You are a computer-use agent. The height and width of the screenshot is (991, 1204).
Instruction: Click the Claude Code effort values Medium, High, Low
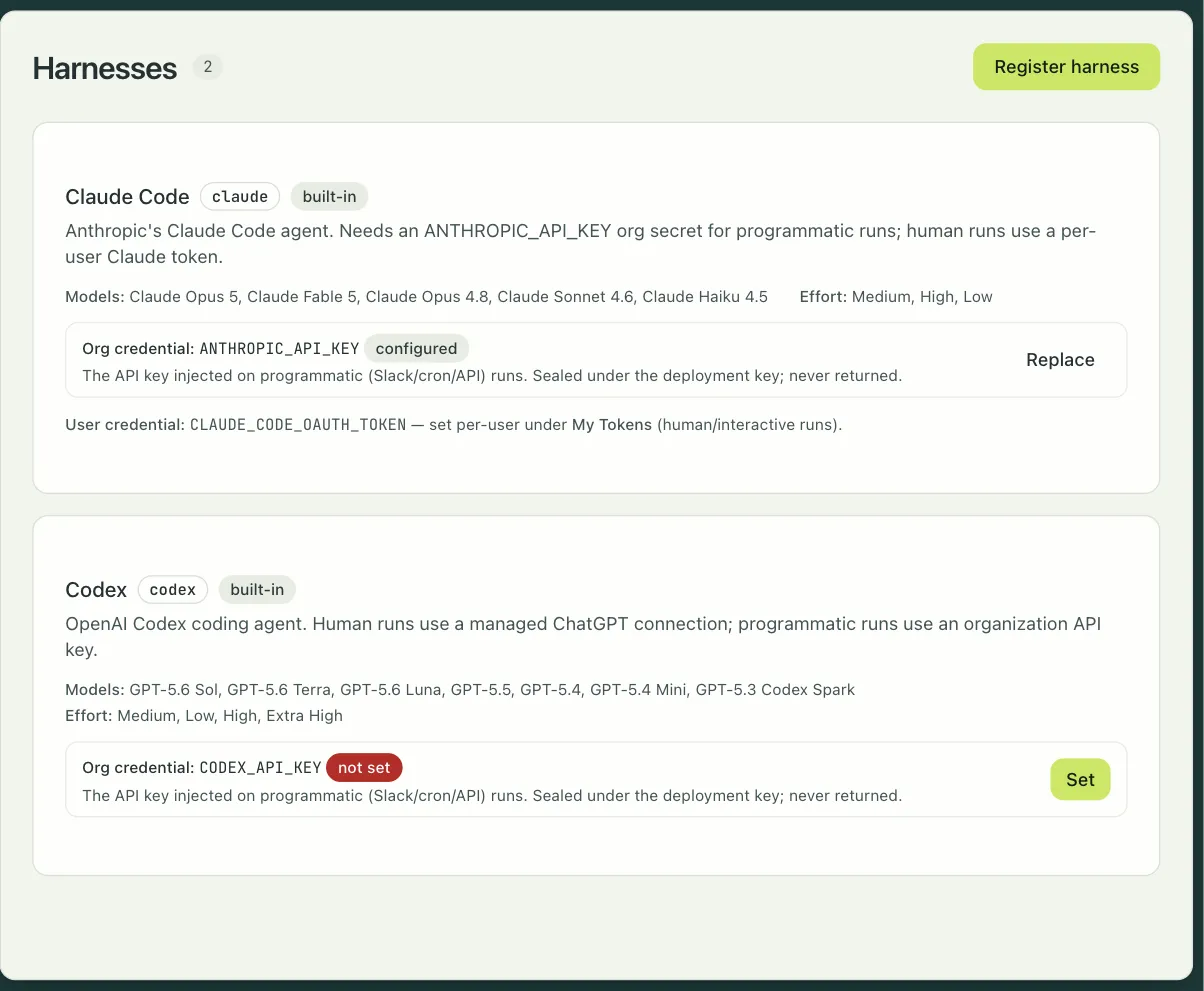click(922, 297)
